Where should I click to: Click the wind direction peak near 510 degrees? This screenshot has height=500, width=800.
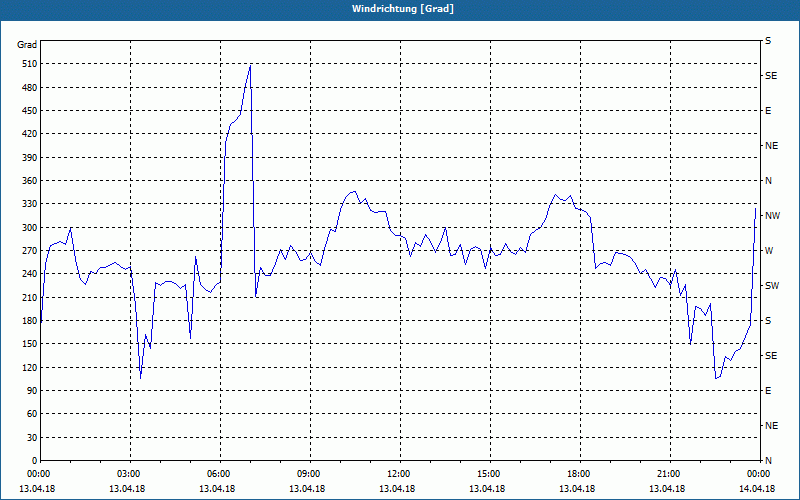click(250, 66)
